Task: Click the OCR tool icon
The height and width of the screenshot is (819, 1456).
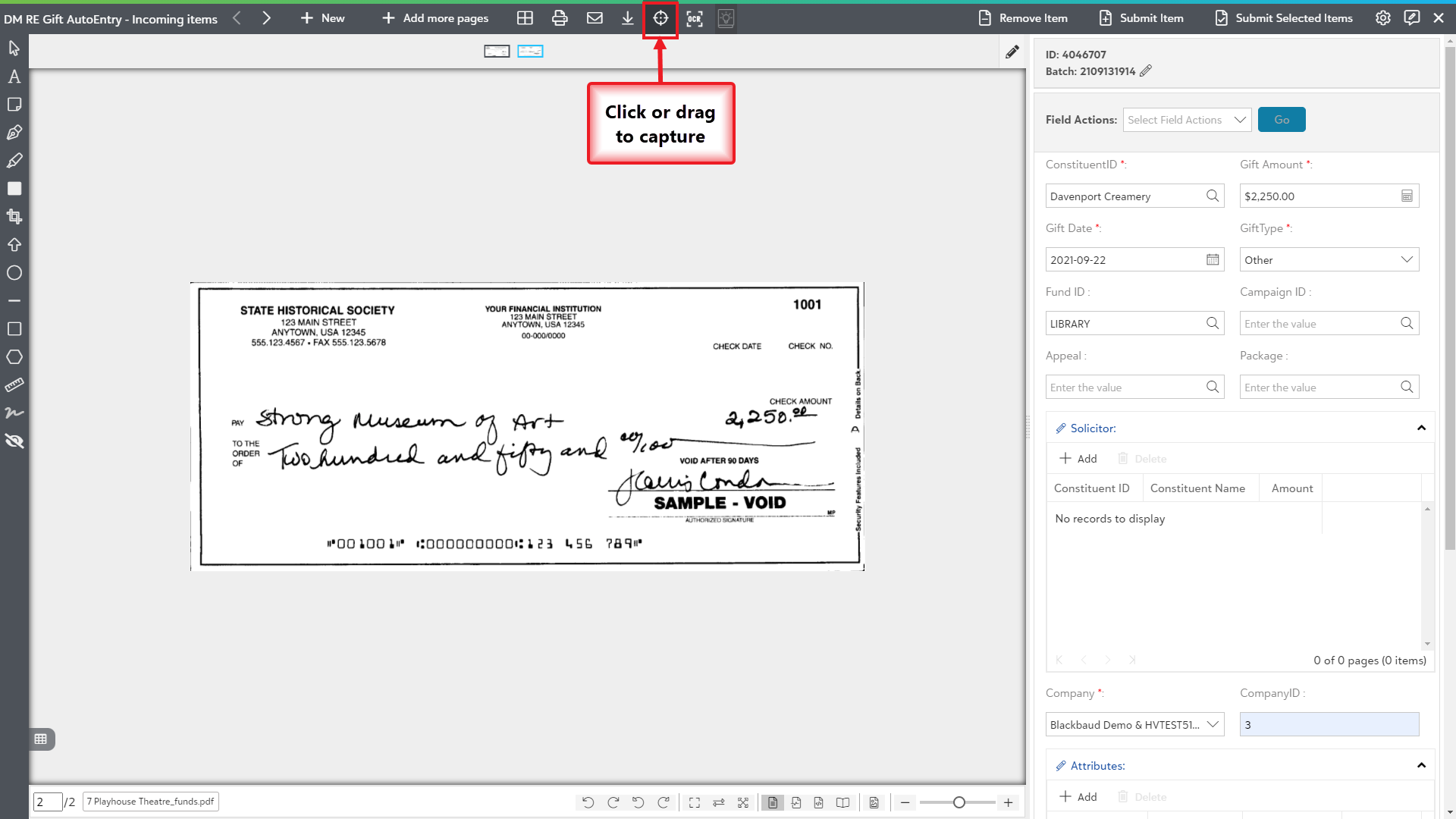Action: point(695,18)
